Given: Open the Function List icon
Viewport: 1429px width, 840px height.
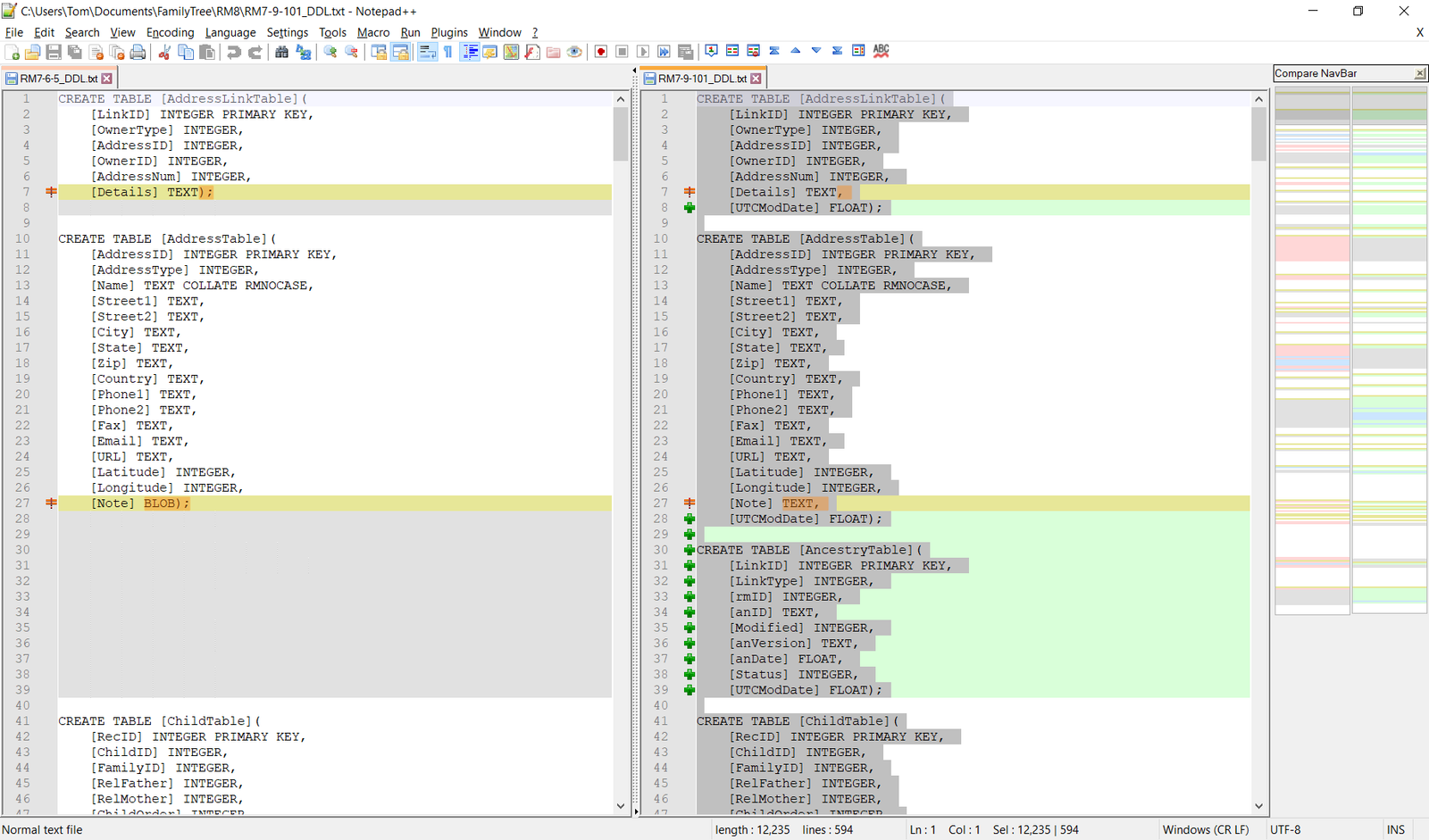Looking at the screenshot, I should click(x=532, y=52).
